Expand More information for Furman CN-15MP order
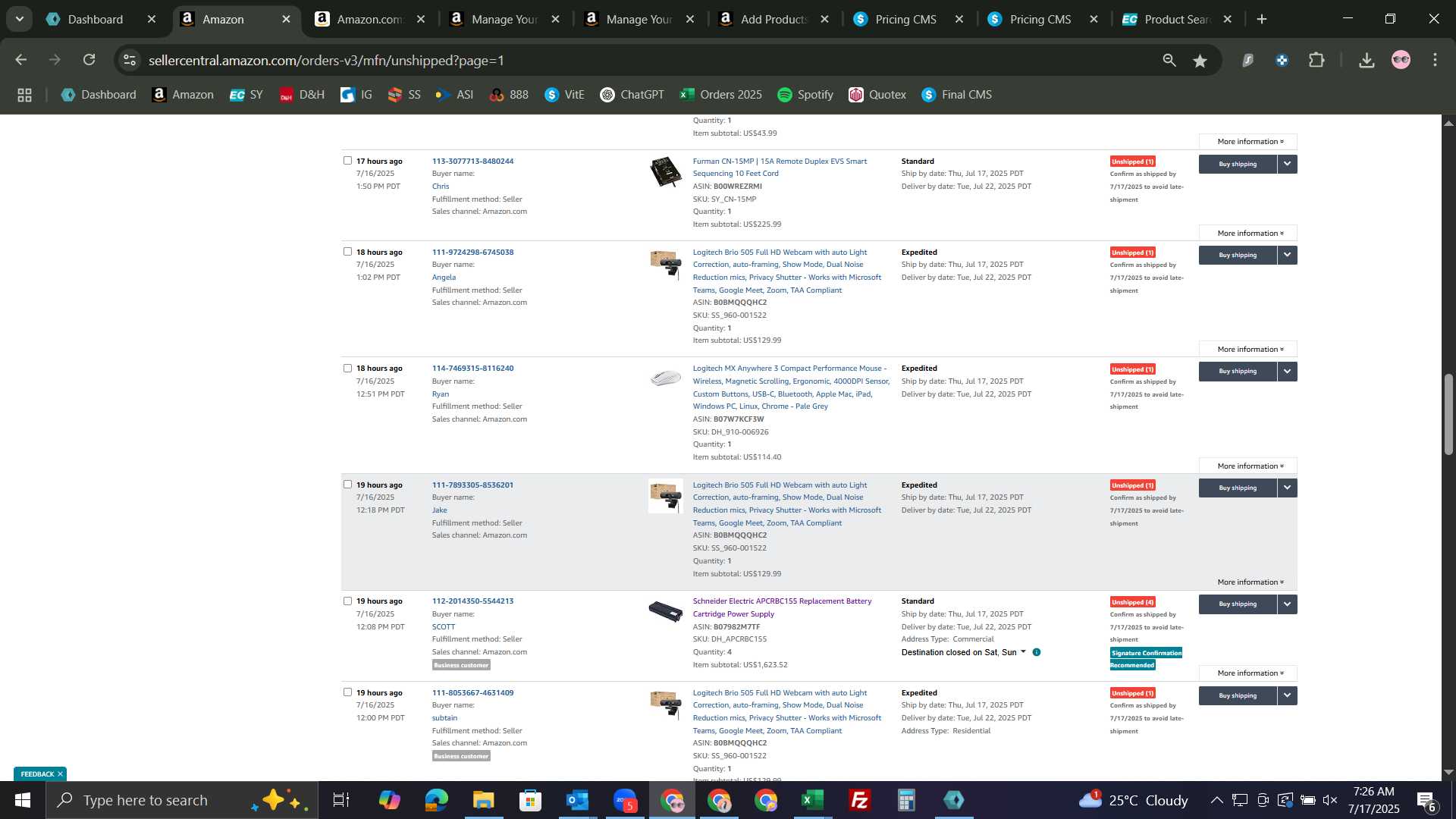 [x=1248, y=233]
